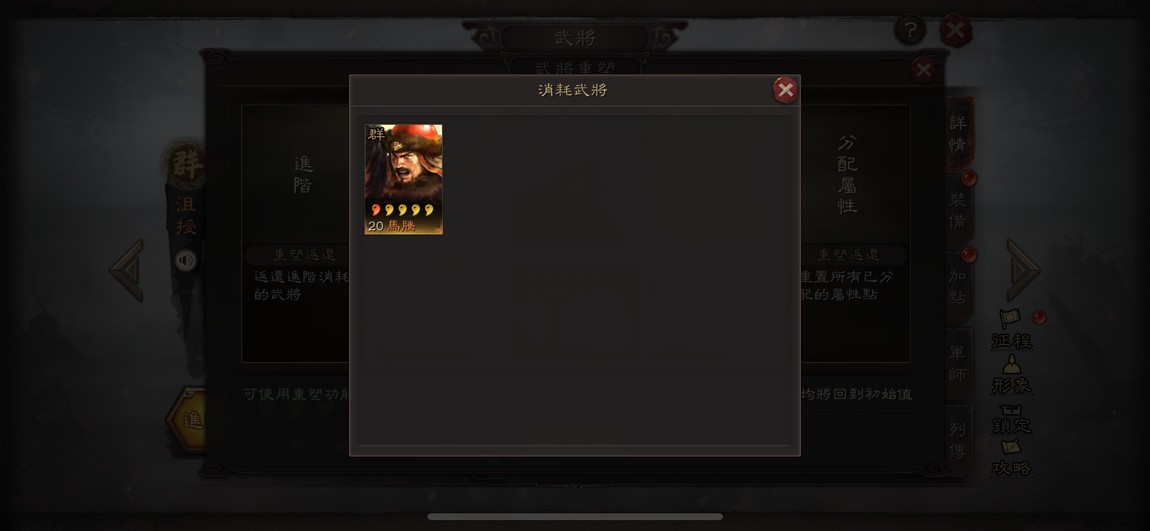The width and height of the screenshot is (1150, 531).
Task: Toggle the voice speaker icon
Action: pos(186,260)
